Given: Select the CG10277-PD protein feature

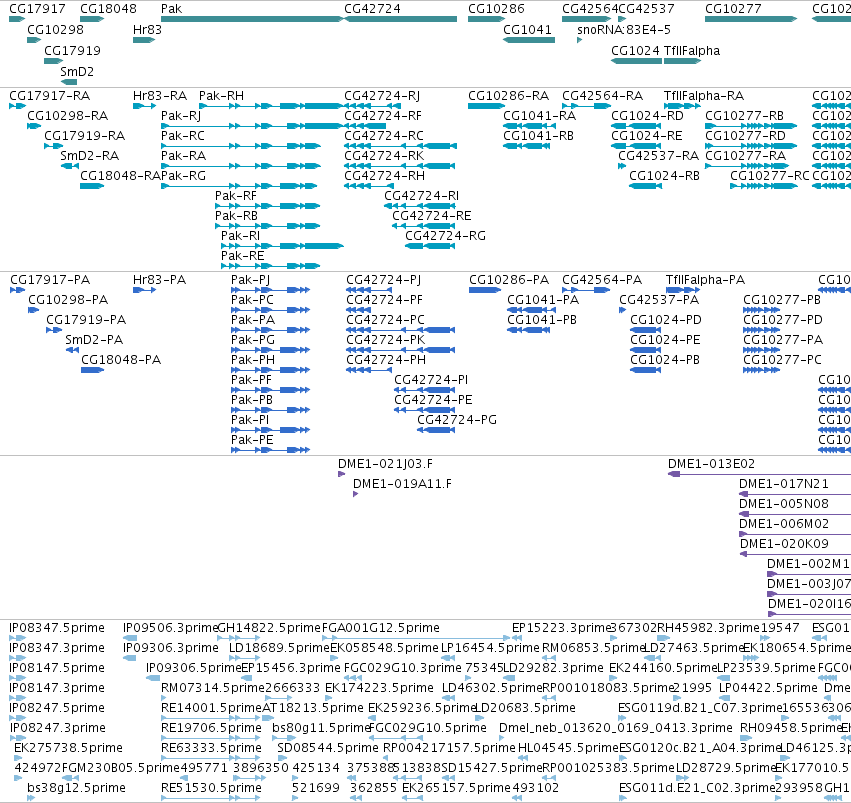Looking at the screenshot, I should tap(761, 330).
